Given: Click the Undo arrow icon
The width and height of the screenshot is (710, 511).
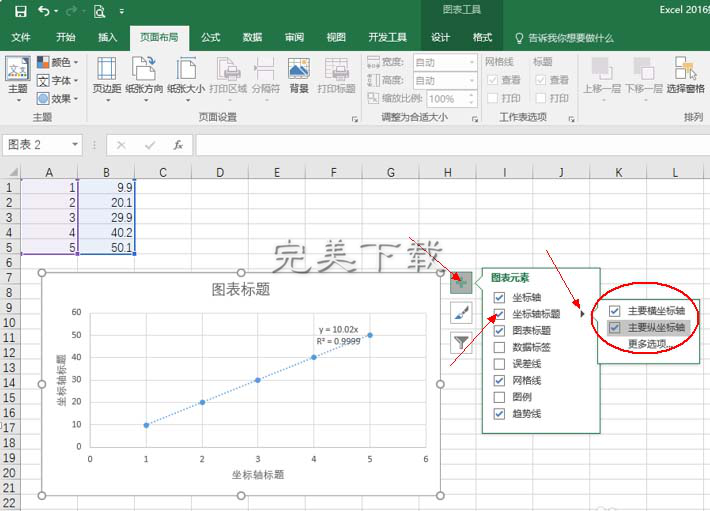Looking at the screenshot, I should coord(45,12).
